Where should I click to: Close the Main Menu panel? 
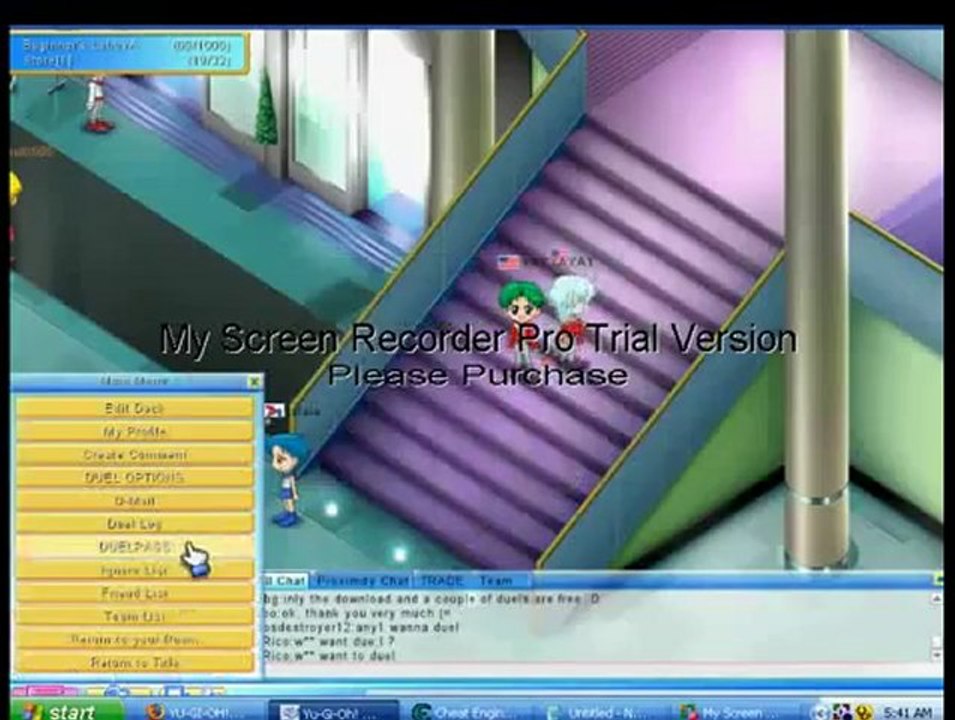pyautogui.click(x=255, y=382)
